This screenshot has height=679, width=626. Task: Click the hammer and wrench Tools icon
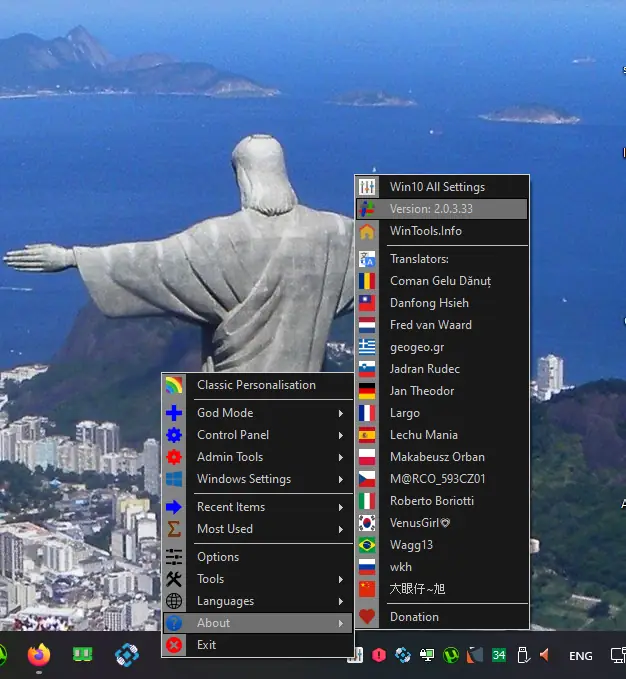click(174, 579)
